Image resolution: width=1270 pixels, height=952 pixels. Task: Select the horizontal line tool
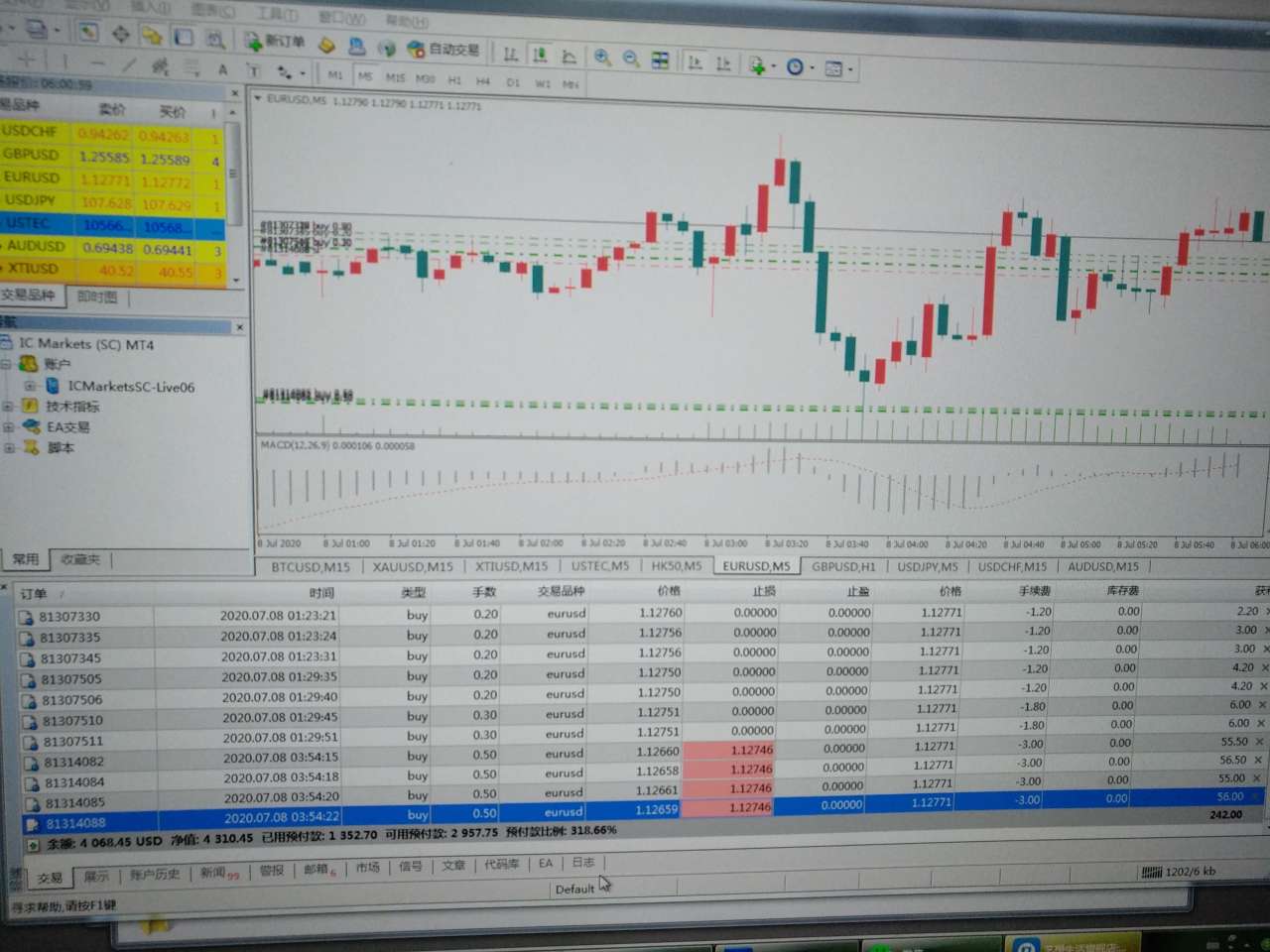(x=96, y=63)
